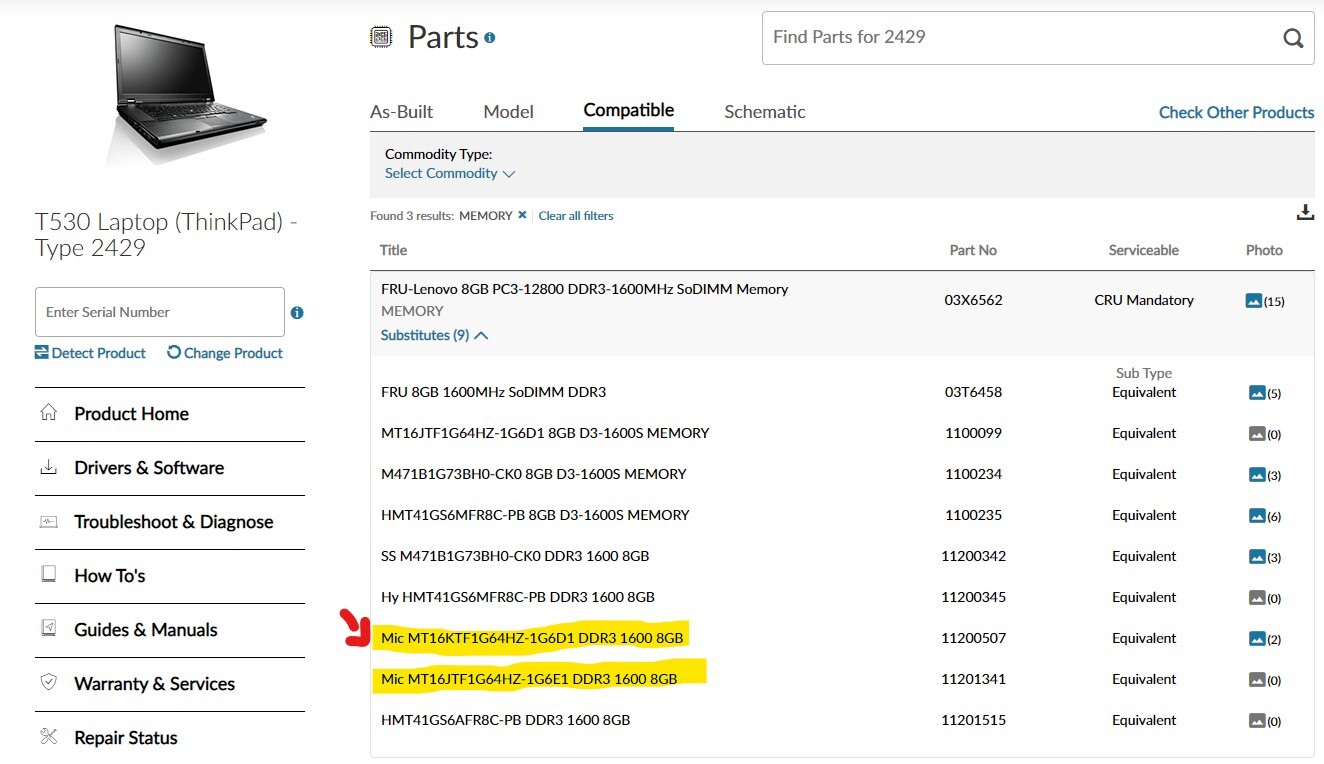Click the Title column header

(394, 250)
